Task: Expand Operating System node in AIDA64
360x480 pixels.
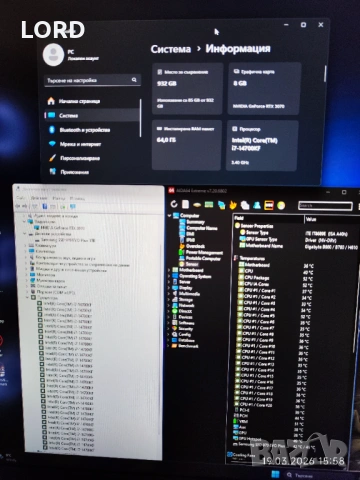Action: pos(169,276)
